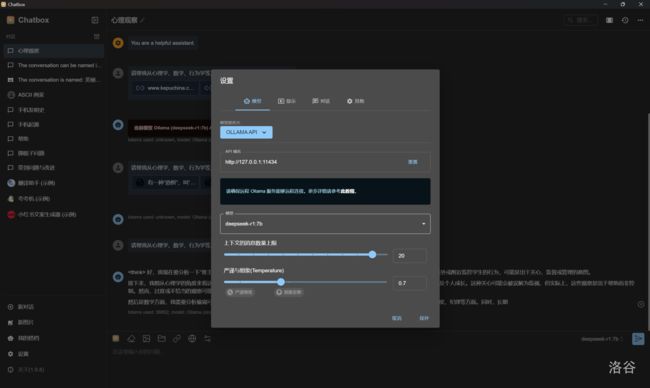This screenshot has width=650, height=388.
Task: Expand the deepseek-r1:7b model dropdown in settings
Action: [x=325, y=224]
